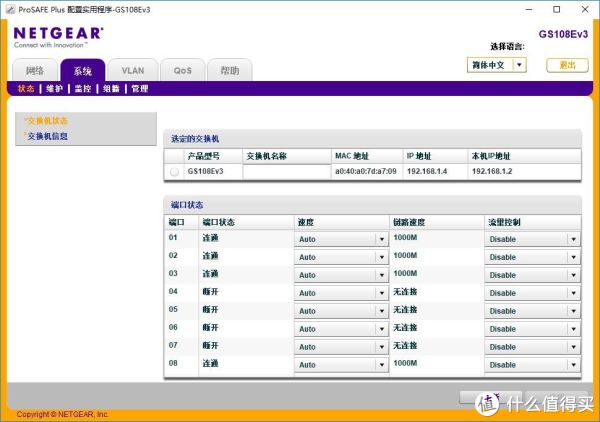Viewport: 600px width, 422px height.
Task: Select the 组播 submenu item
Action: [x=111, y=89]
